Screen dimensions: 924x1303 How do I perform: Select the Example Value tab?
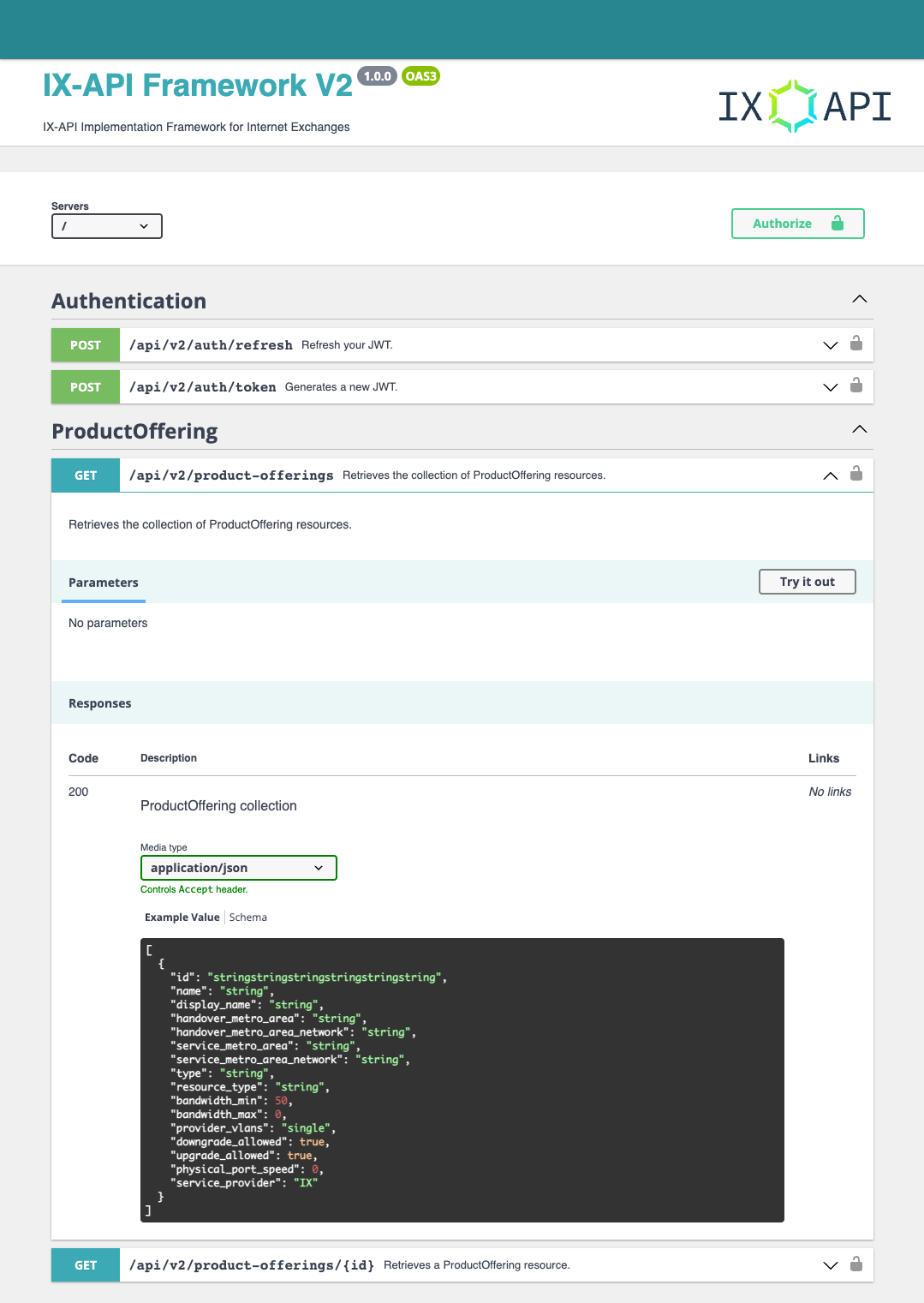(x=182, y=917)
